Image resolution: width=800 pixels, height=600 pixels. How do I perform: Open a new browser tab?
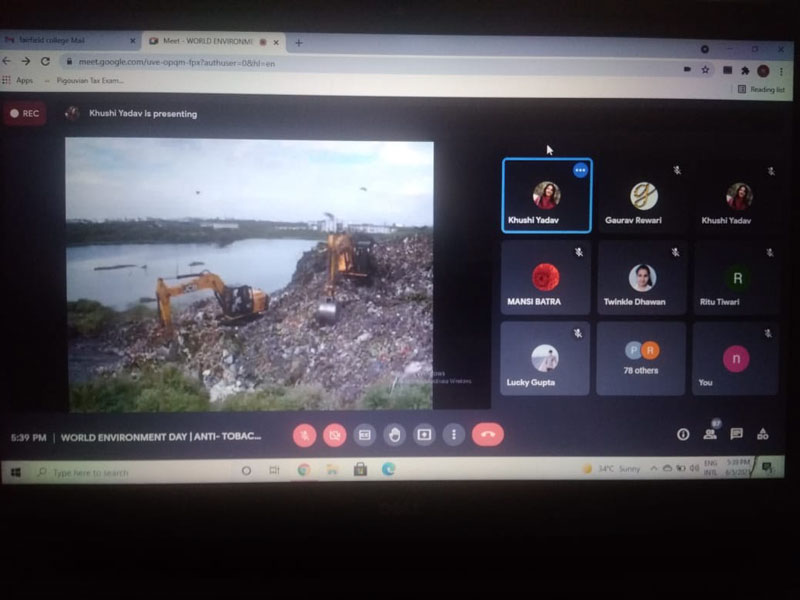pos(299,43)
